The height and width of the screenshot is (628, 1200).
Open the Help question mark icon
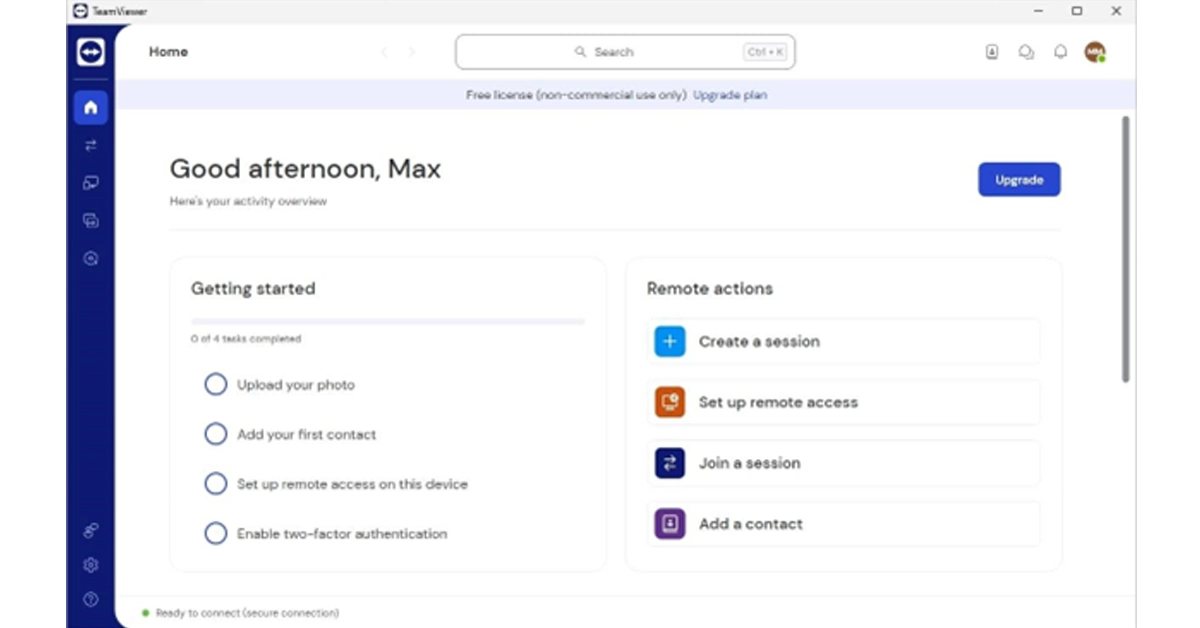[x=91, y=599]
